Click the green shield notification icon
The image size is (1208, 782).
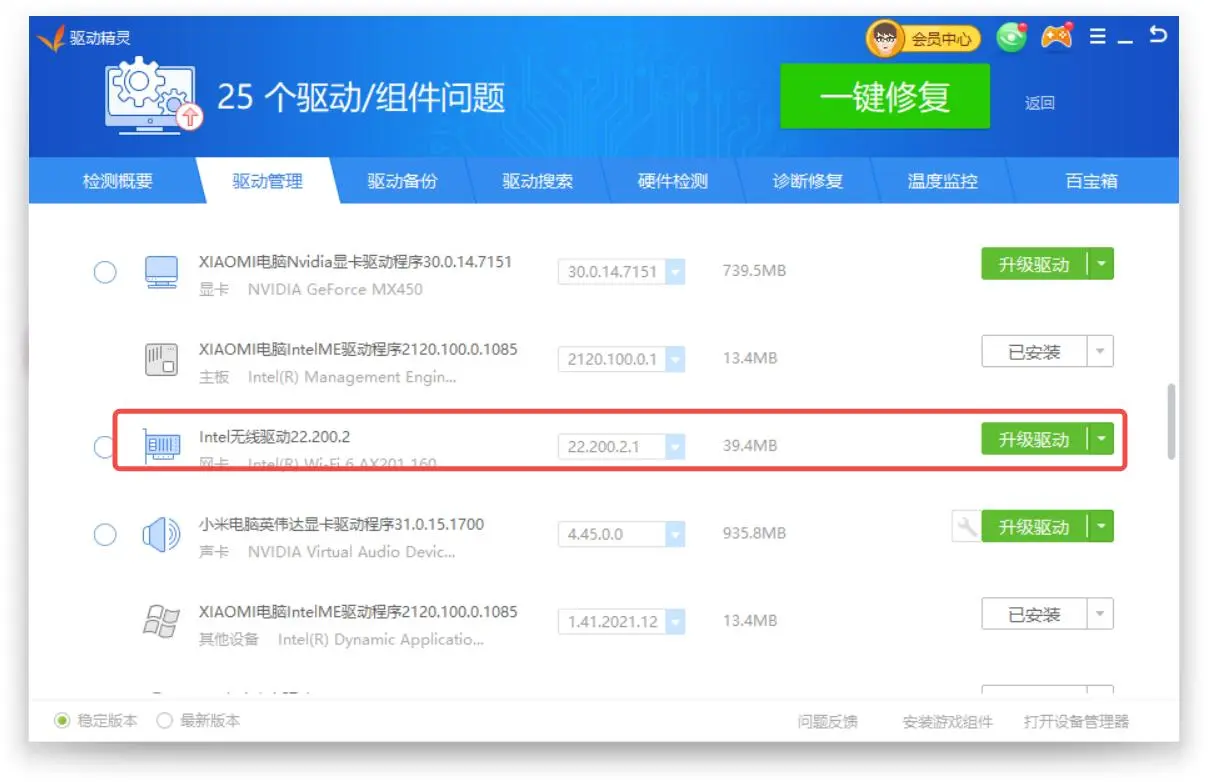[x=1012, y=38]
